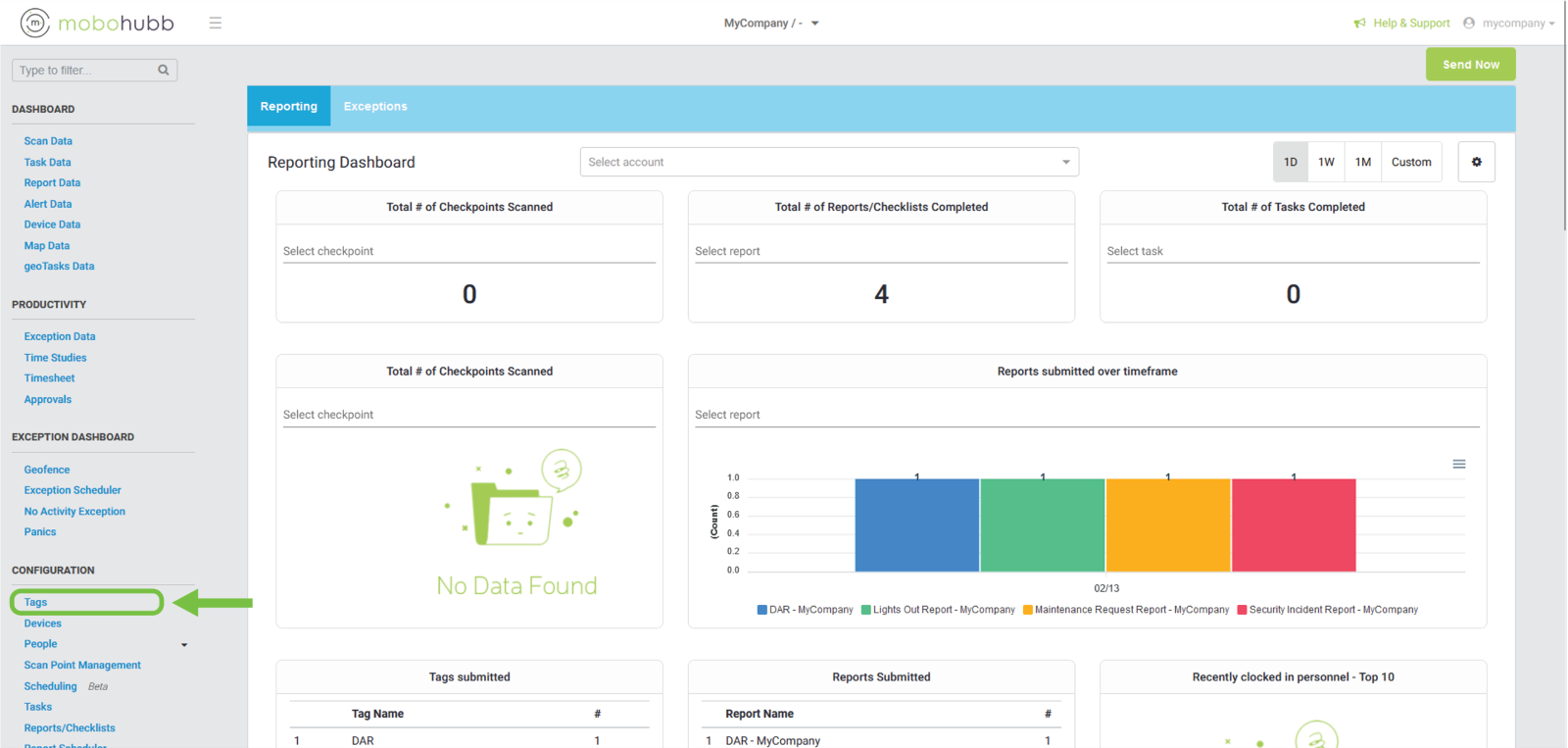Viewport: 1568px width, 748px height.
Task: Click the Help & Support megaphone icon
Action: 1359,23
